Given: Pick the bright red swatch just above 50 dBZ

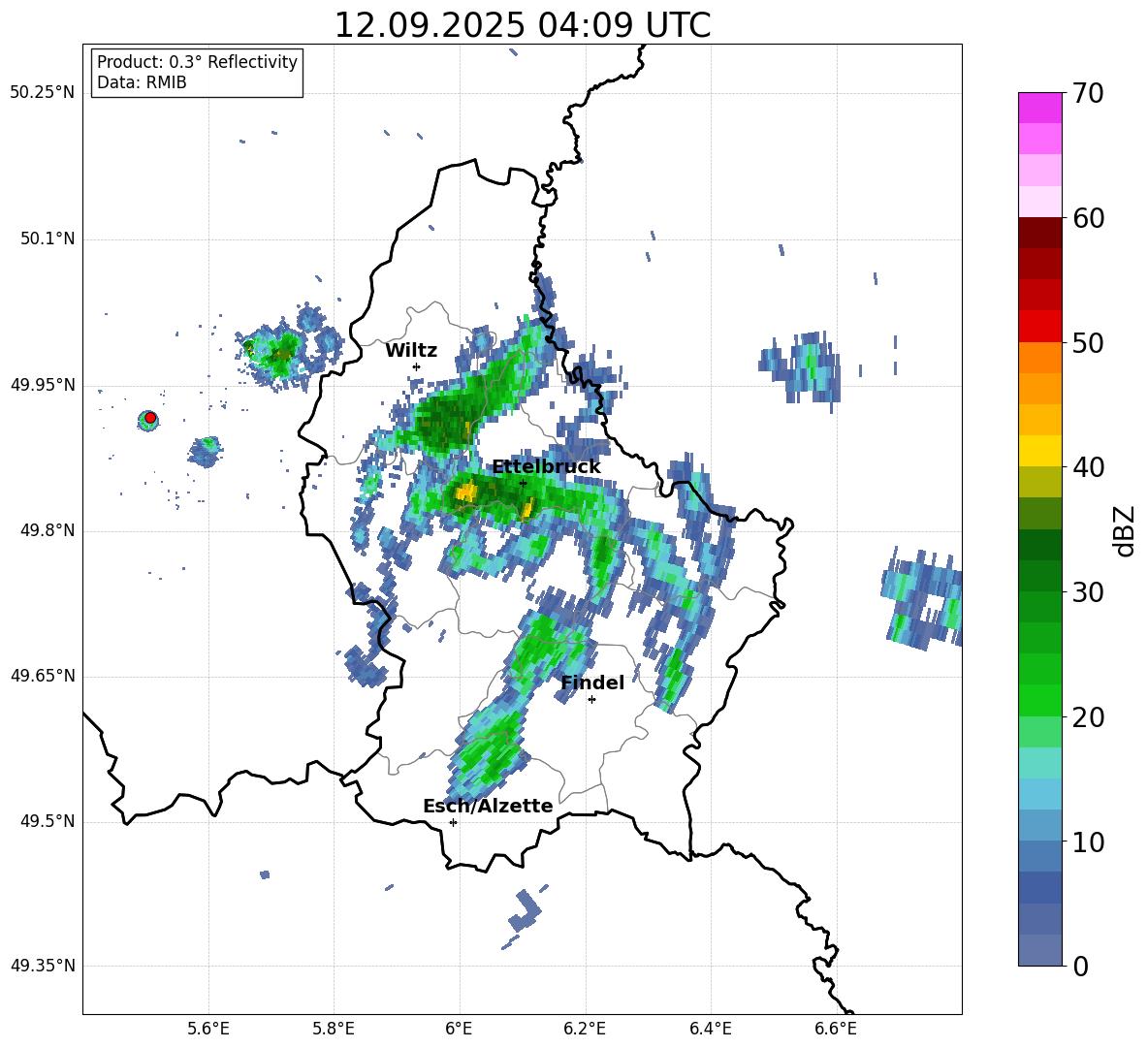Looking at the screenshot, I should point(1039,327).
